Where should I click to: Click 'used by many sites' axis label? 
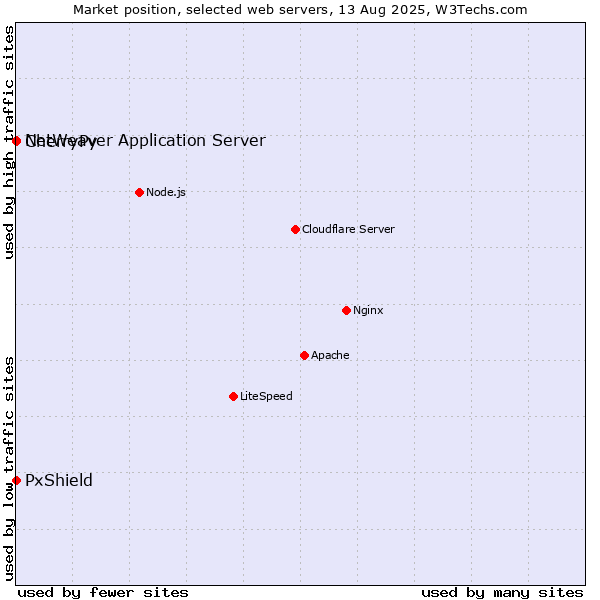pyautogui.click(x=502, y=593)
